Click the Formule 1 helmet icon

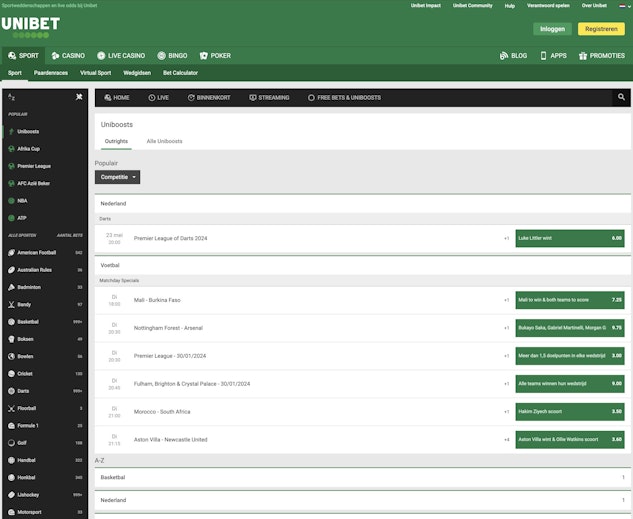pyautogui.click(x=11, y=426)
